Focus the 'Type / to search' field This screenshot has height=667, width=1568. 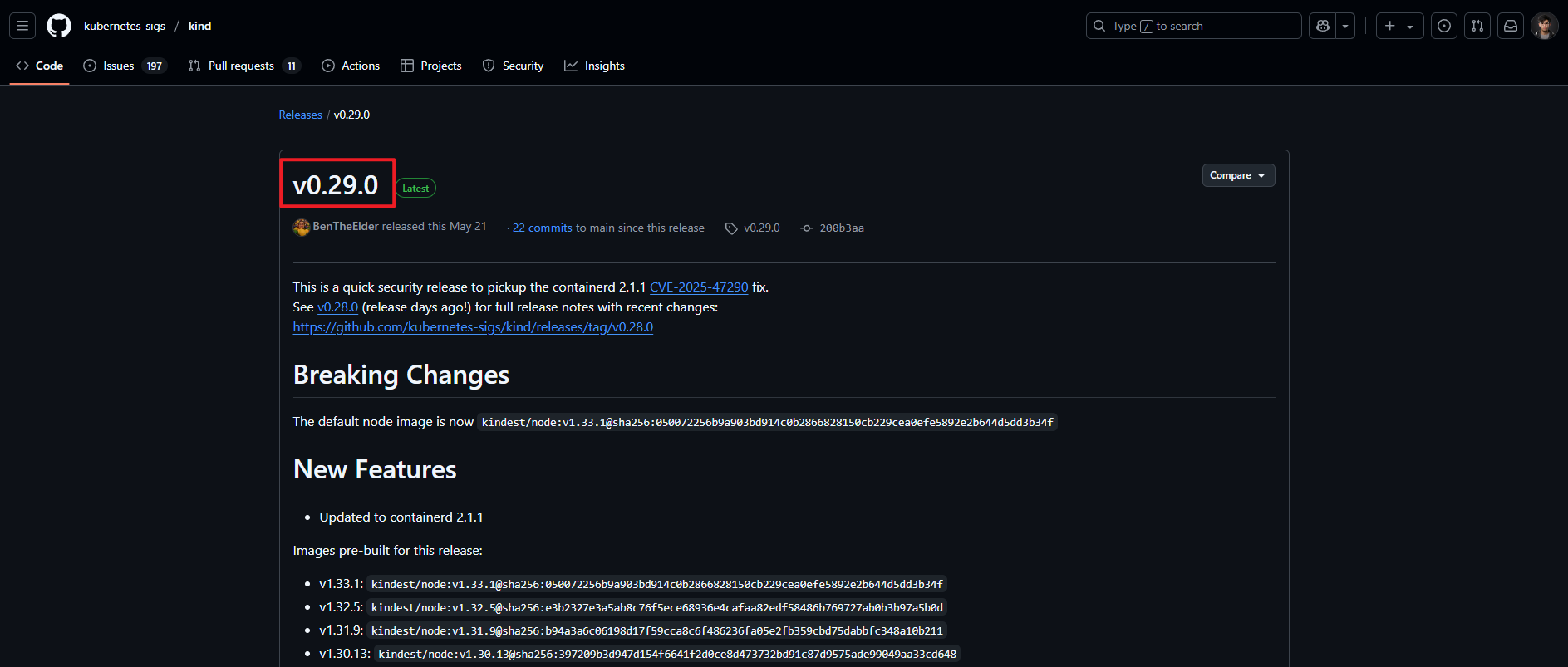(1193, 26)
